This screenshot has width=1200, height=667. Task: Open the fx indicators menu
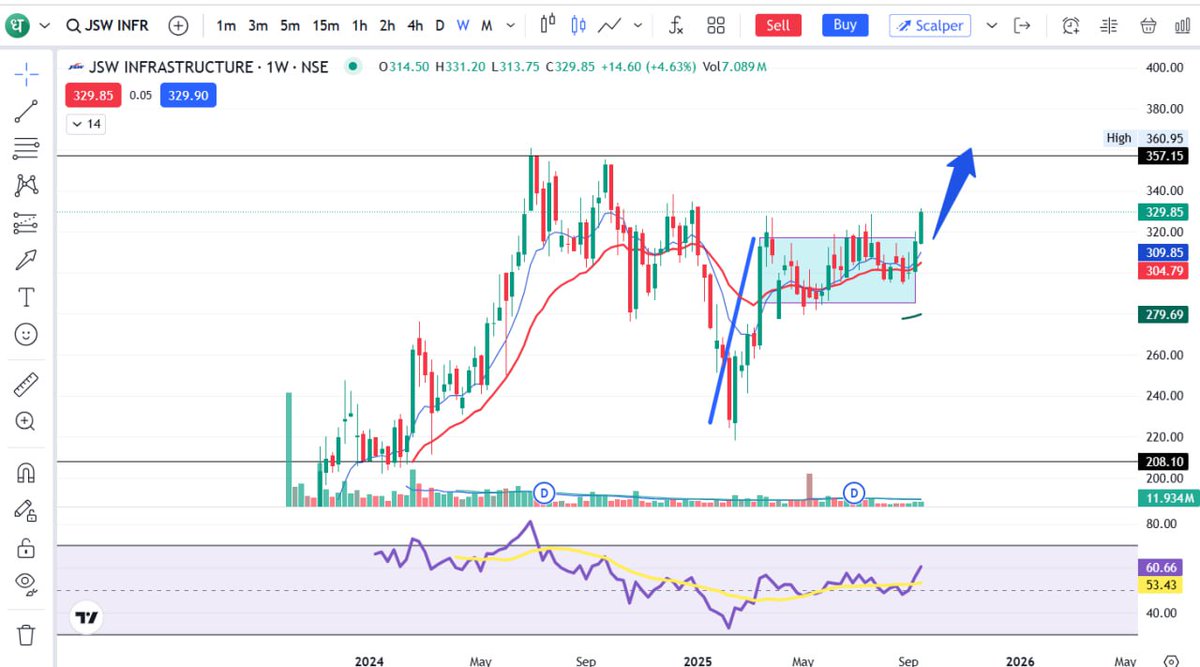point(677,25)
